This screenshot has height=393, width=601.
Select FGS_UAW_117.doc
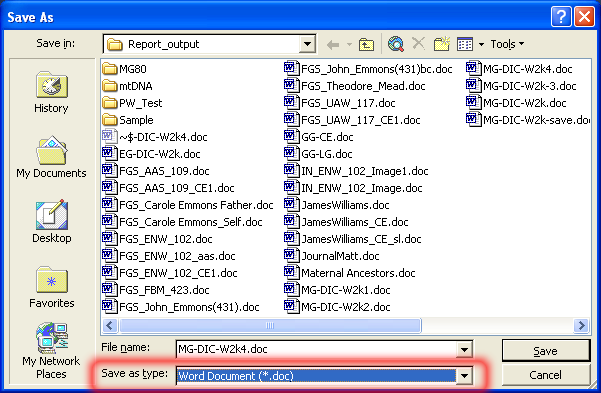point(340,103)
